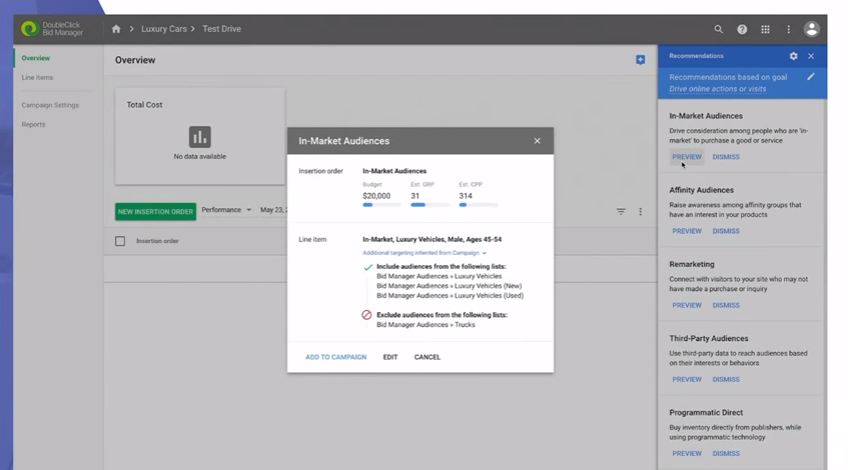The image size is (848, 470).
Task: Edit recommendations goal pencil icon
Action: pos(811,77)
